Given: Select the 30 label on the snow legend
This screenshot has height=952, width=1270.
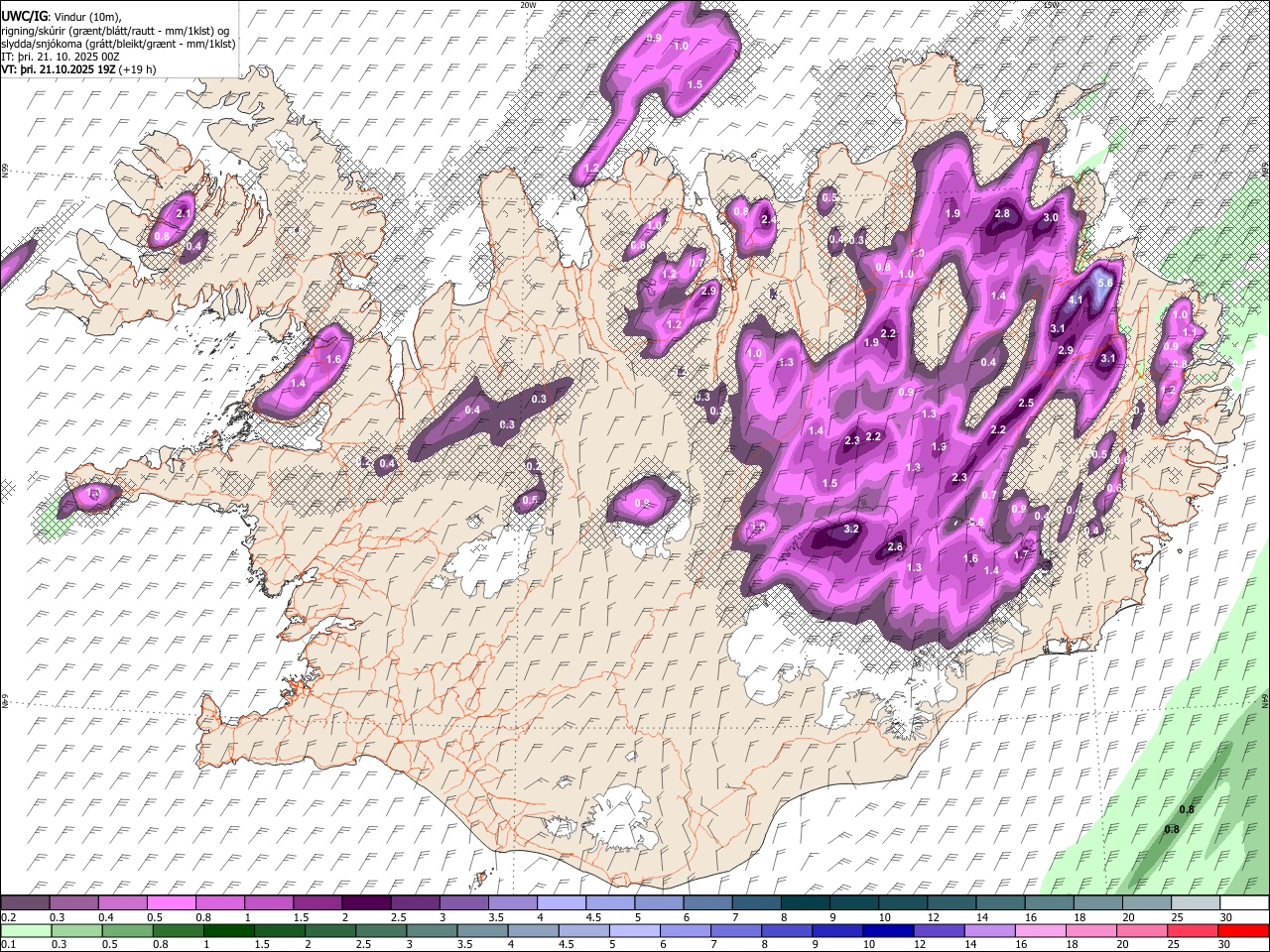Looking at the screenshot, I should pos(1224,917).
